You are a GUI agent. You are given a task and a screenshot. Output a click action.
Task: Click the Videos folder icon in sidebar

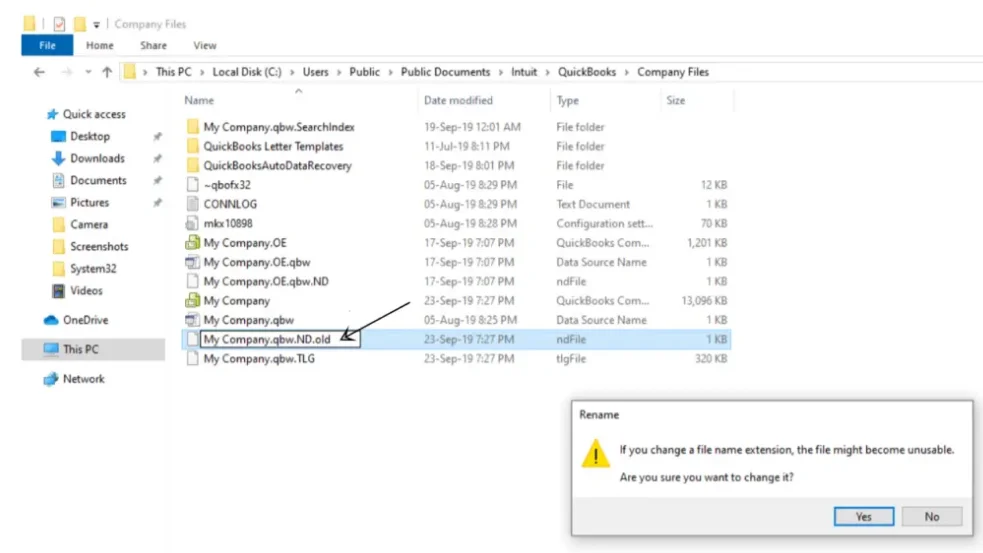(x=58, y=291)
